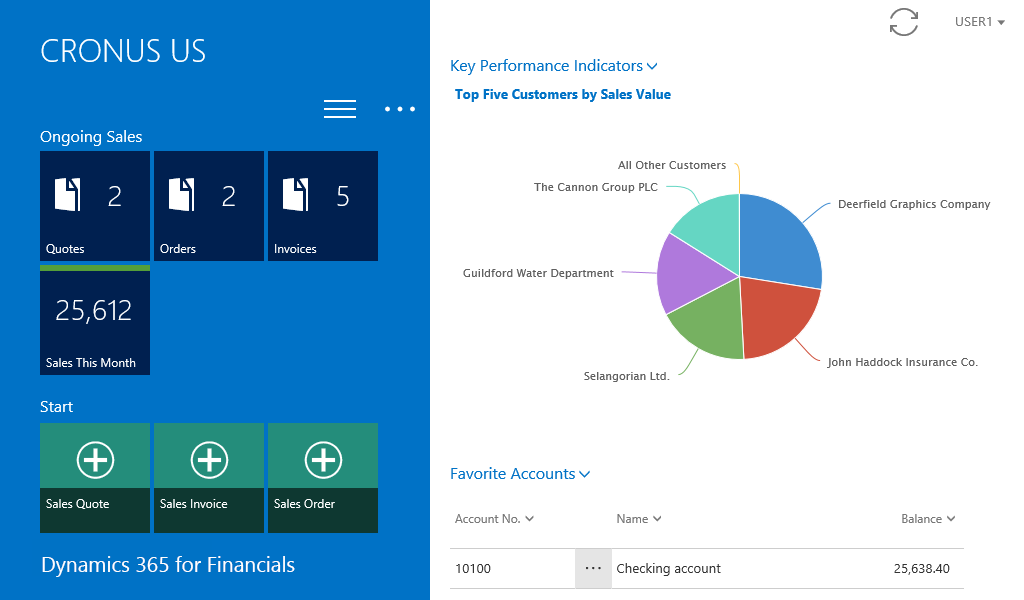Viewport: 1024px width, 600px height.
Task: Click the John Haddock Insurance Co. label
Action: (x=902, y=362)
